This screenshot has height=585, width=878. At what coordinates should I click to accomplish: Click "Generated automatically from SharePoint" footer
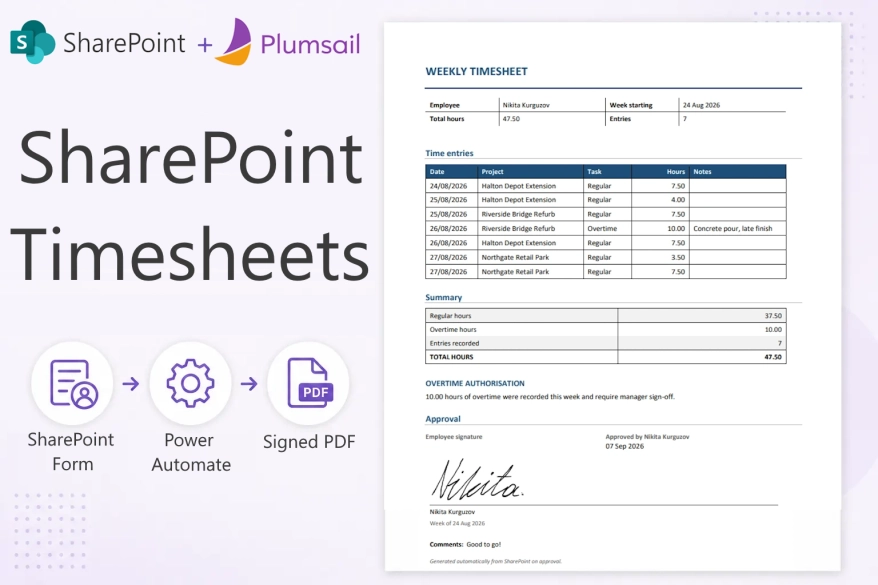(495, 561)
